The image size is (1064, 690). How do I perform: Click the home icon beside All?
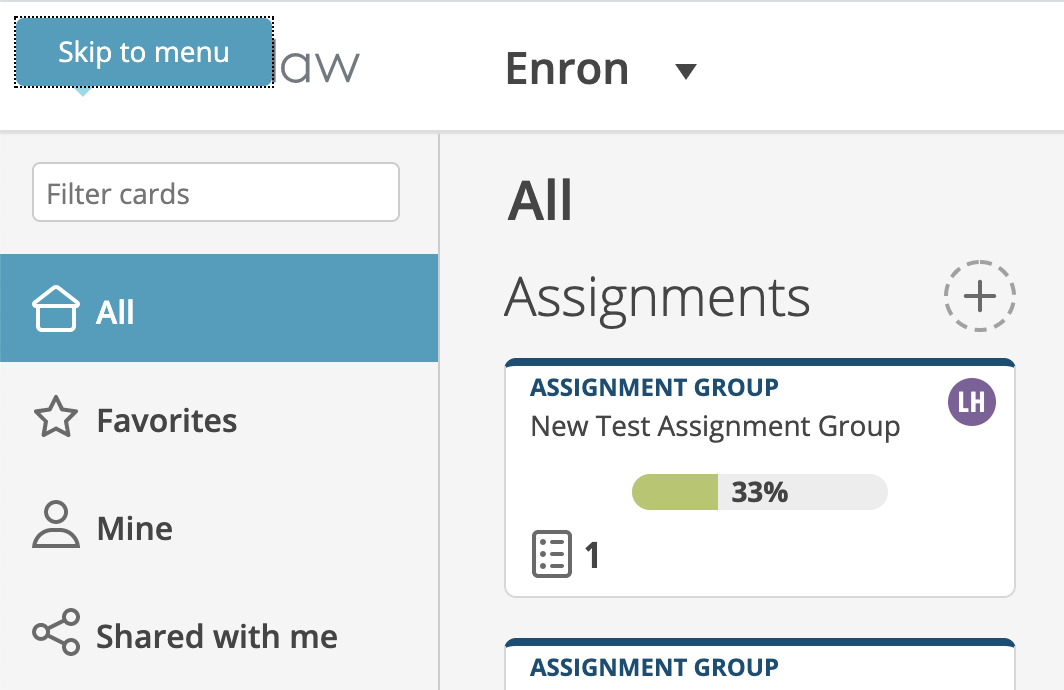(56, 309)
